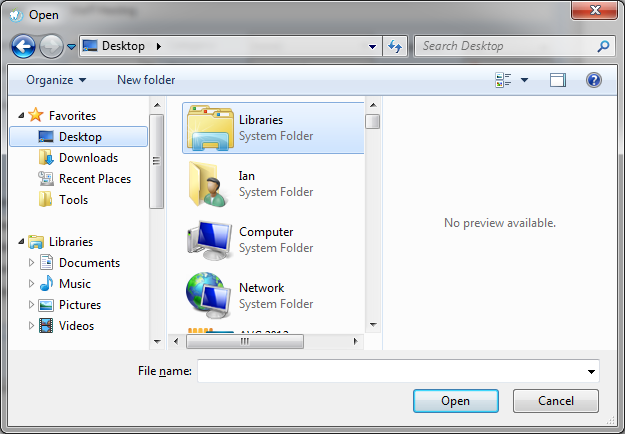The width and height of the screenshot is (625, 434).
Task: Select the Network item name
Action: pos(261,288)
